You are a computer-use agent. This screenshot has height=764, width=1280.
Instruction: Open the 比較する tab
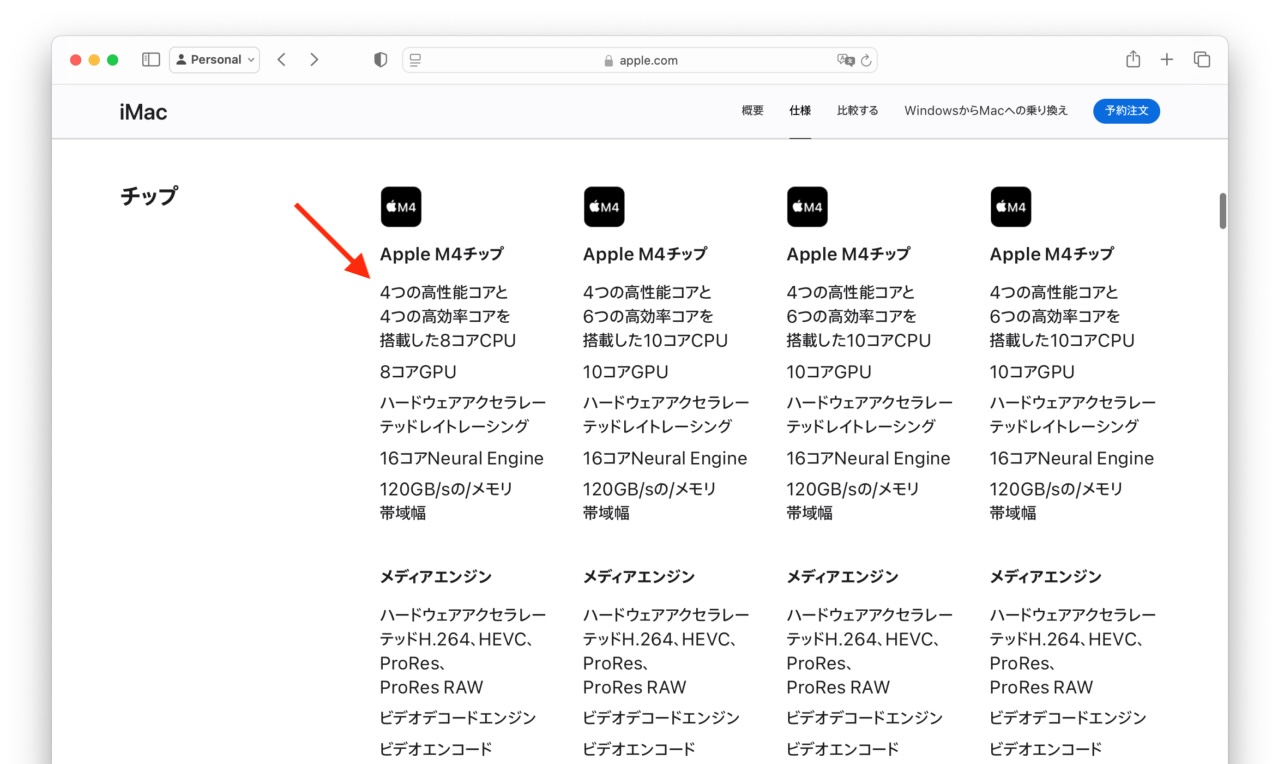tap(858, 111)
